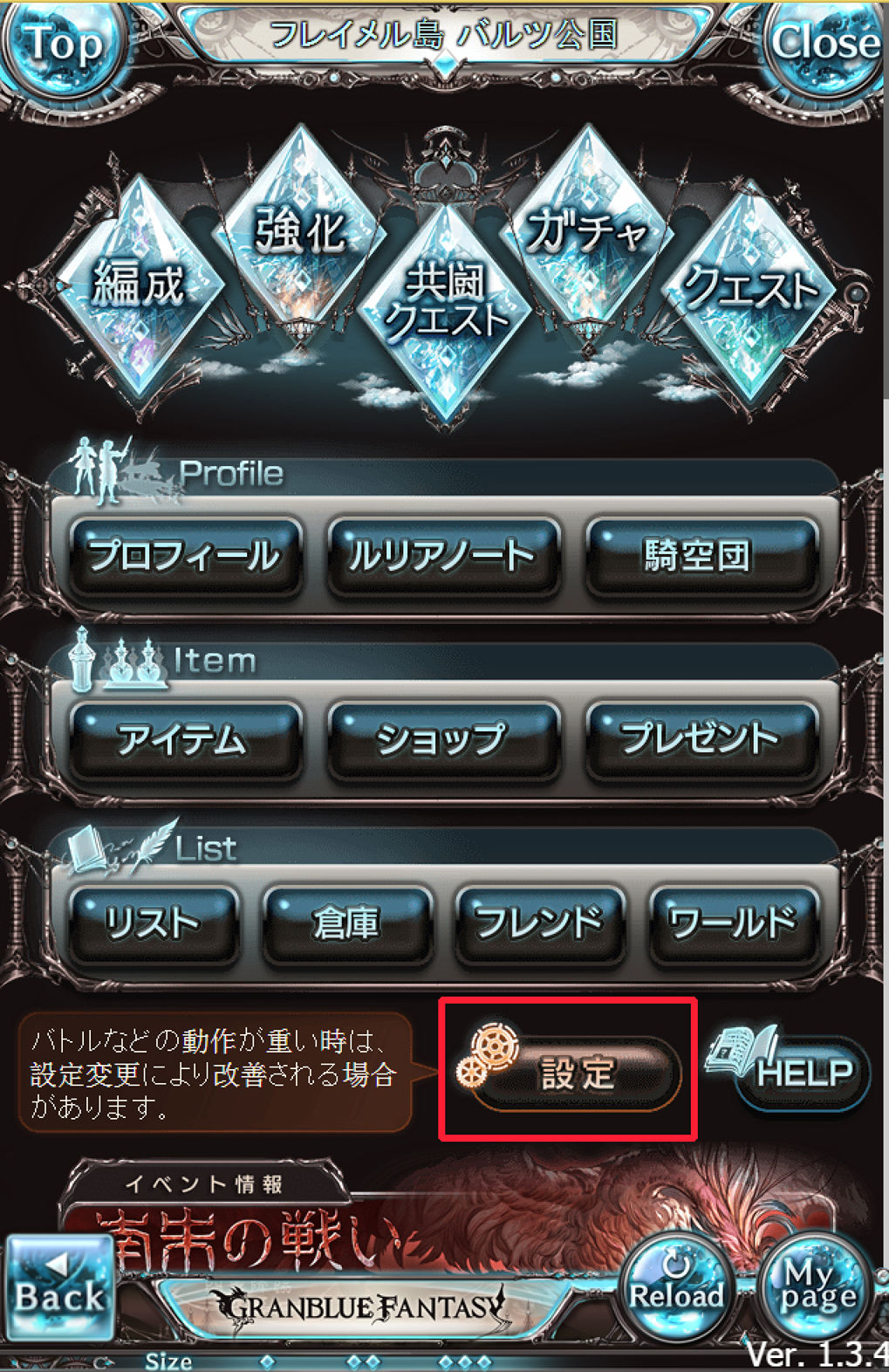The width and height of the screenshot is (889, 1372).
Task: Open the 倉庫 storage button
Action: pyautogui.click(x=347, y=924)
